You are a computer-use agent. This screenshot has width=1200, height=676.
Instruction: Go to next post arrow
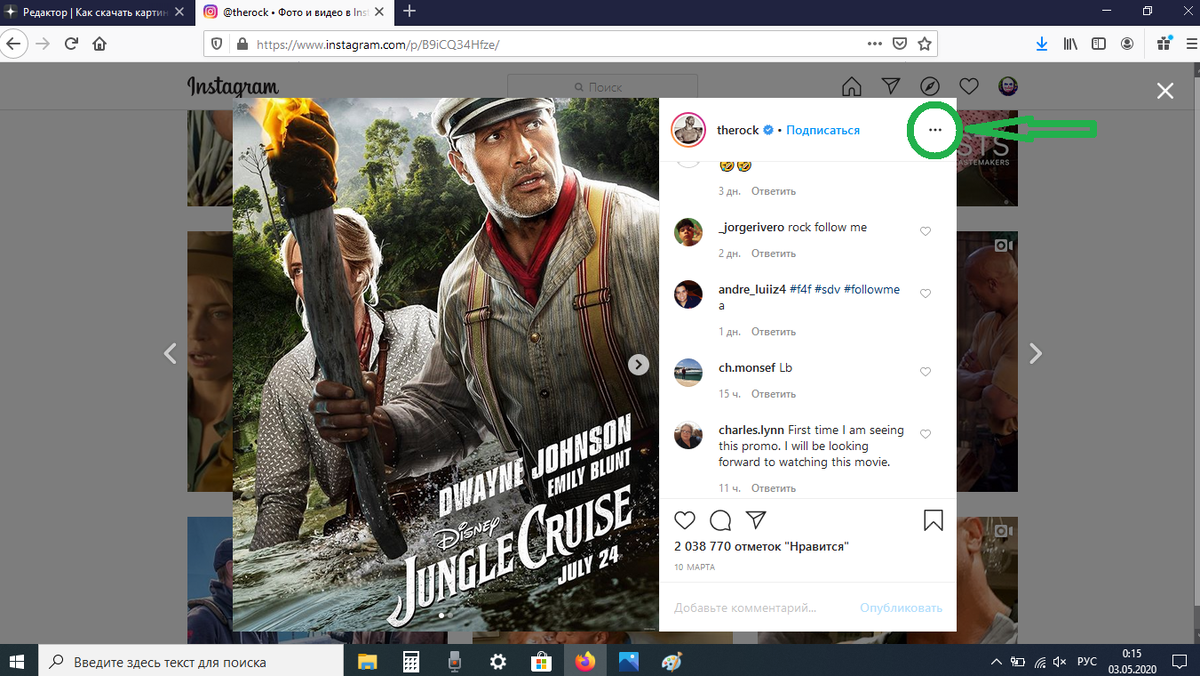[1036, 353]
